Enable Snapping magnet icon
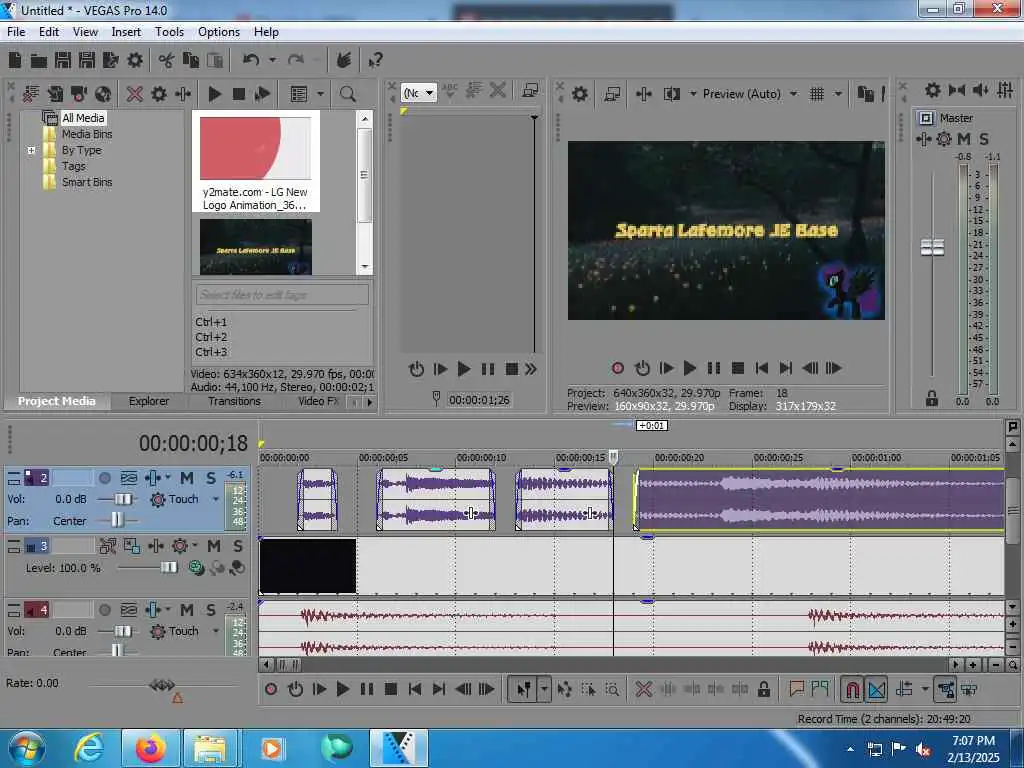Image resolution: width=1024 pixels, height=768 pixels. (852, 689)
